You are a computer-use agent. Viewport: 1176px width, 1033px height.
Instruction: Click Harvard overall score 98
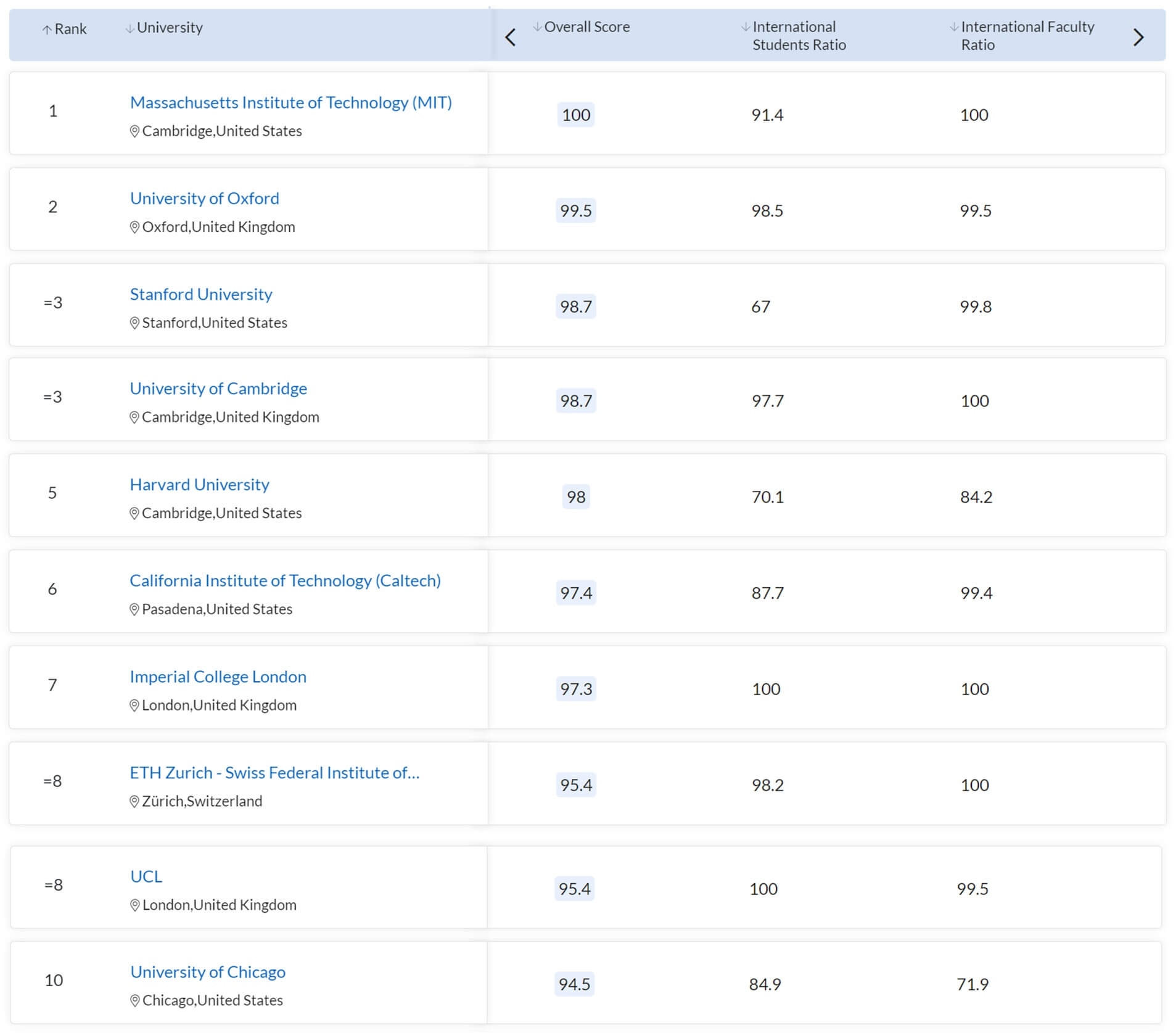(x=576, y=497)
